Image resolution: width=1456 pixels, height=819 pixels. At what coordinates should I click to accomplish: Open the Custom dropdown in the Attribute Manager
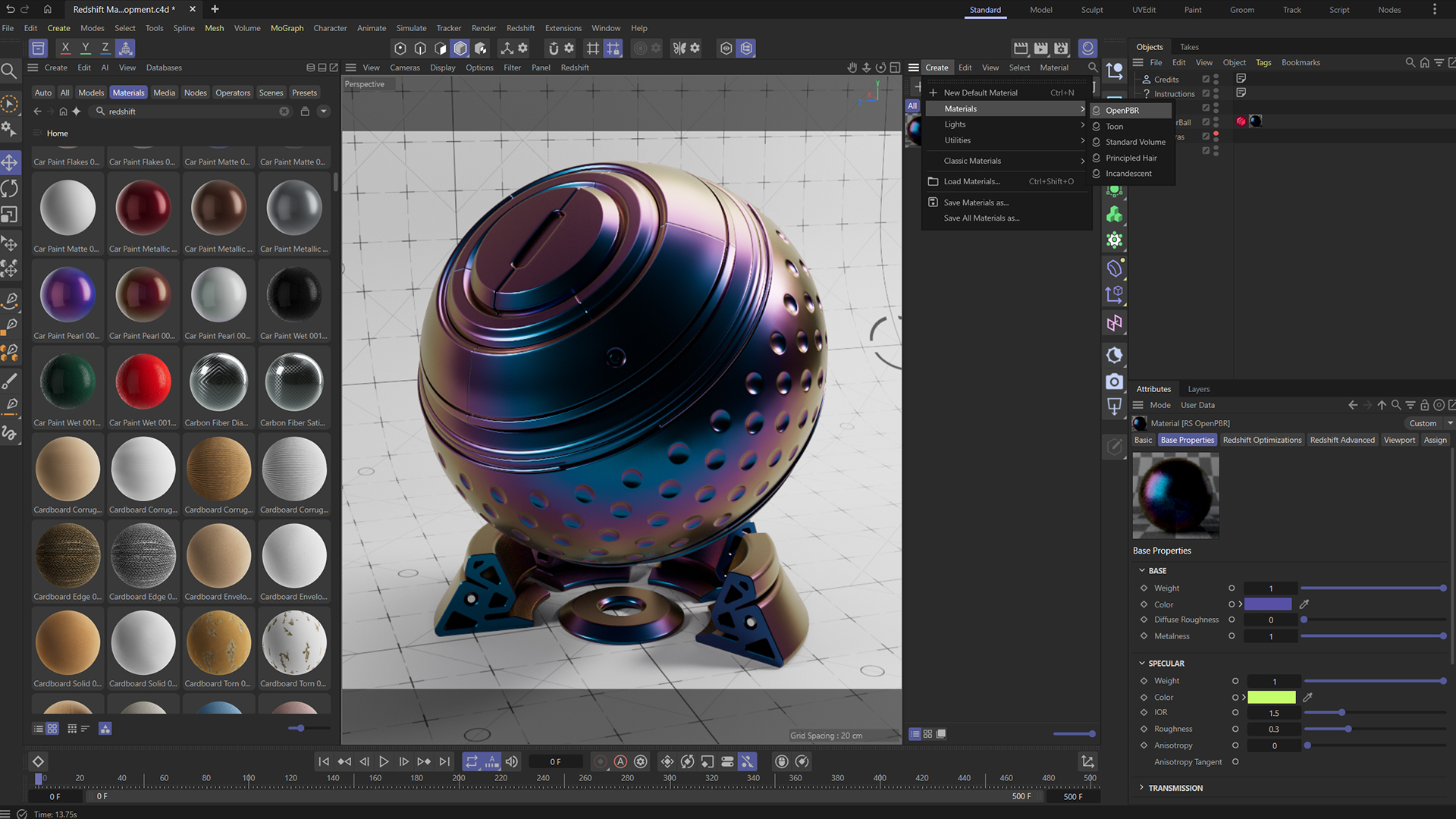1426,423
